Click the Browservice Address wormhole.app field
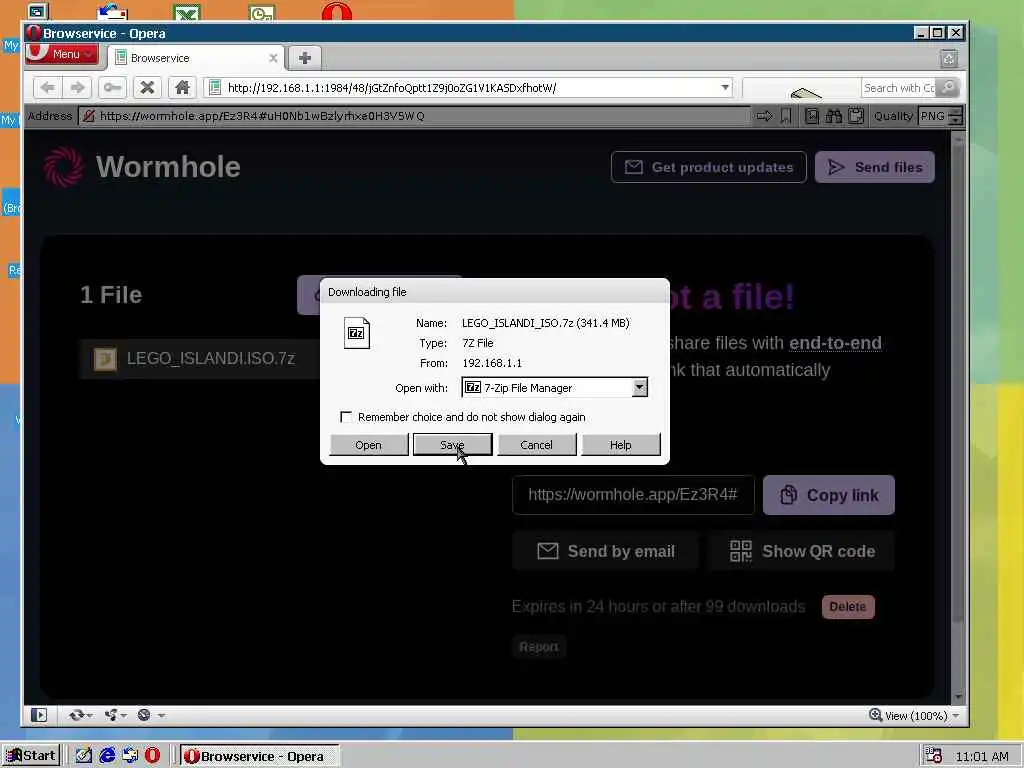Viewport: 1024px width, 768px height. pos(415,116)
